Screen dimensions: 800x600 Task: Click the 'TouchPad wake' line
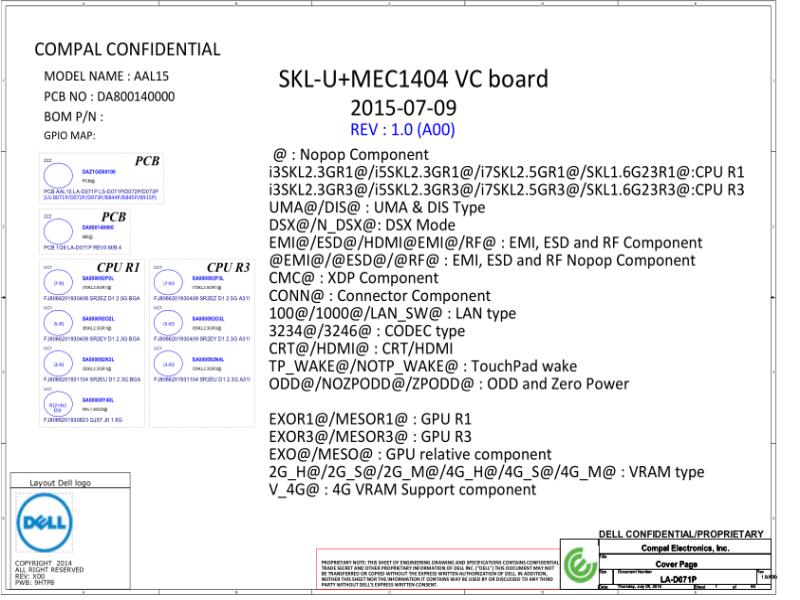(x=423, y=366)
